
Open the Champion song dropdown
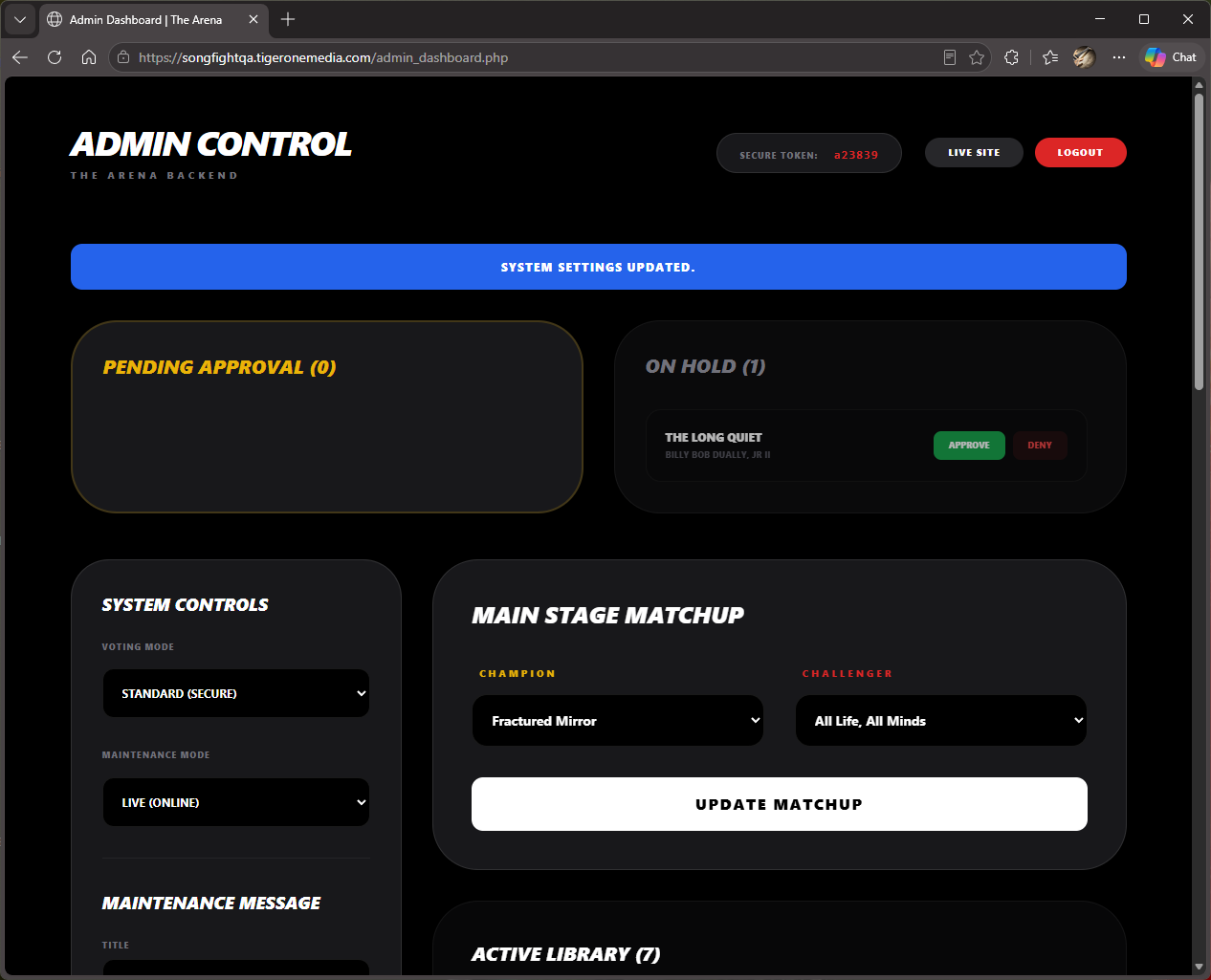pyautogui.click(x=618, y=721)
